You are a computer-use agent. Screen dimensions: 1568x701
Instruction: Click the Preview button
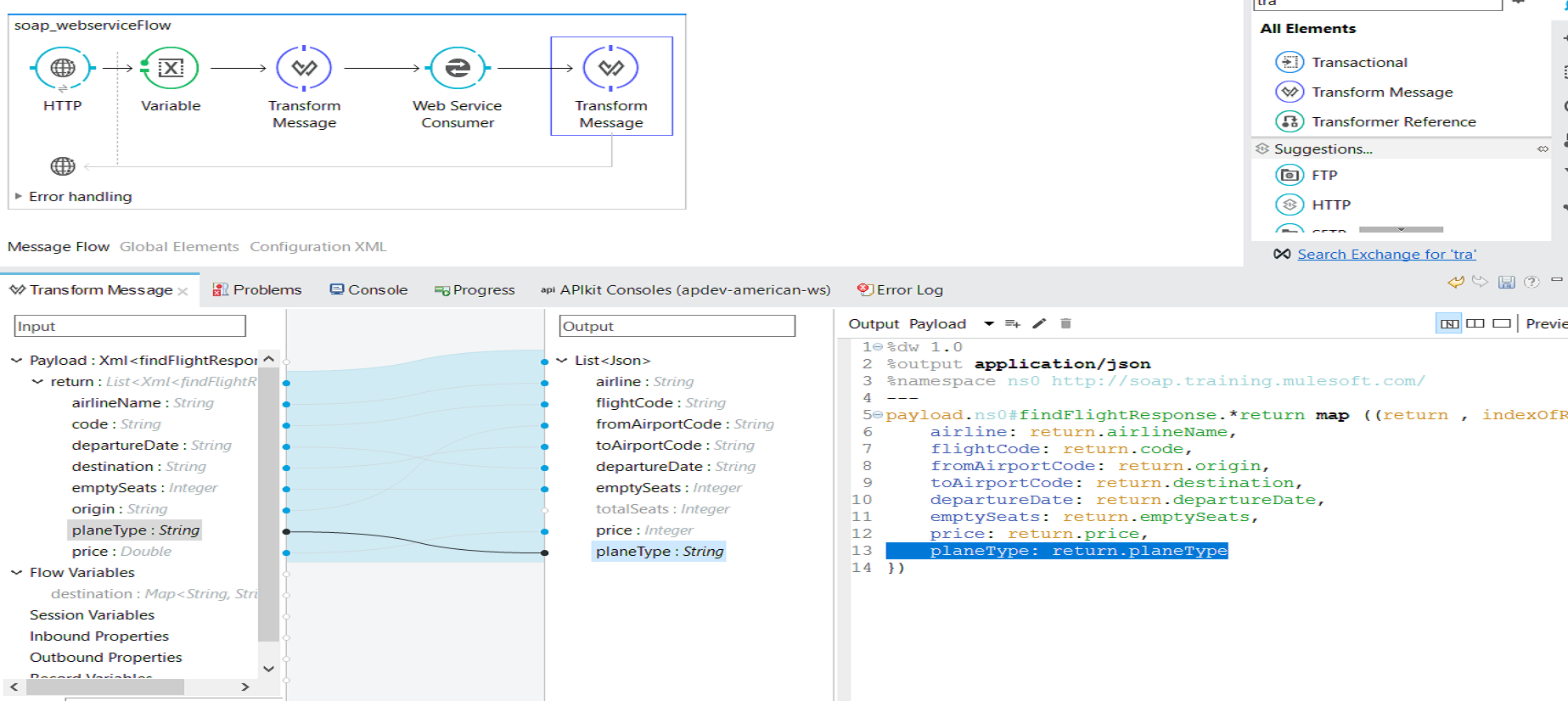pos(1545,323)
